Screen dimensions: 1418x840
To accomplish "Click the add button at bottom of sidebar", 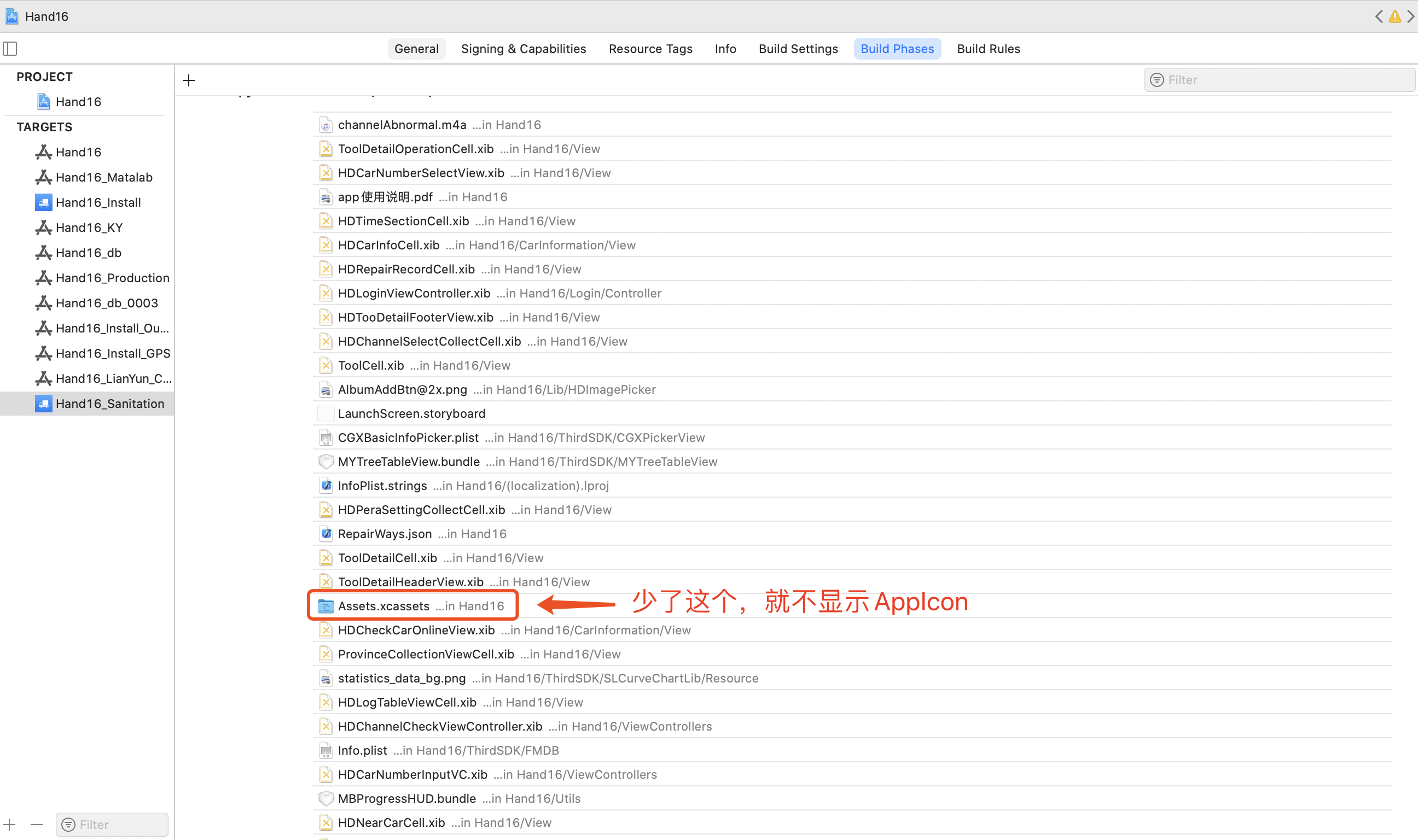I will [9, 824].
